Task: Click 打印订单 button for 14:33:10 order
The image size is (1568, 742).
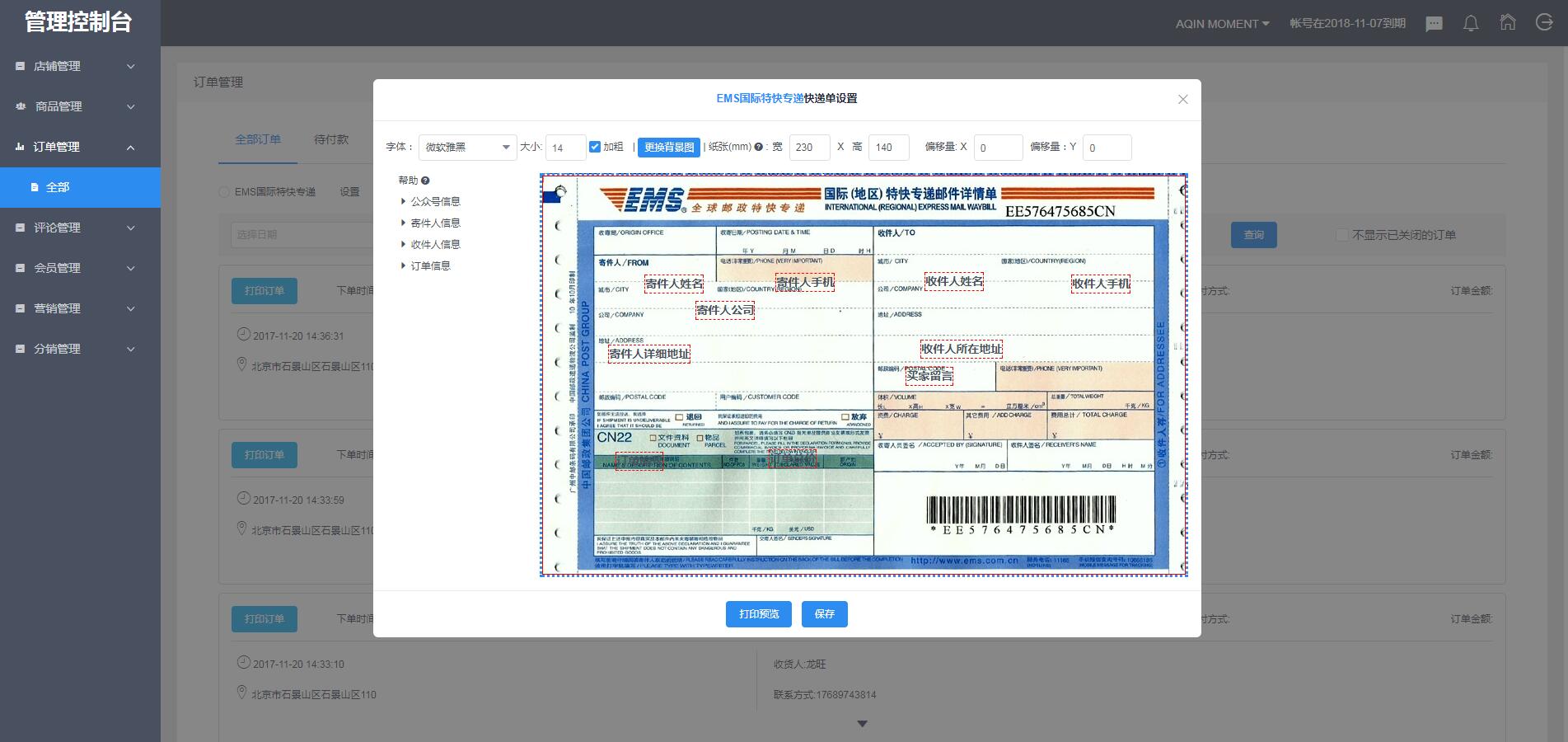Action: tap(264, 619)
